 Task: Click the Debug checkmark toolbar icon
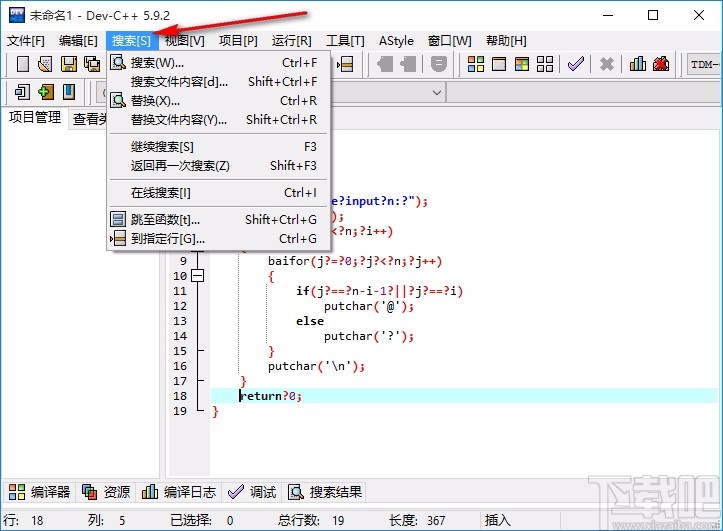(x=576, y=64)
